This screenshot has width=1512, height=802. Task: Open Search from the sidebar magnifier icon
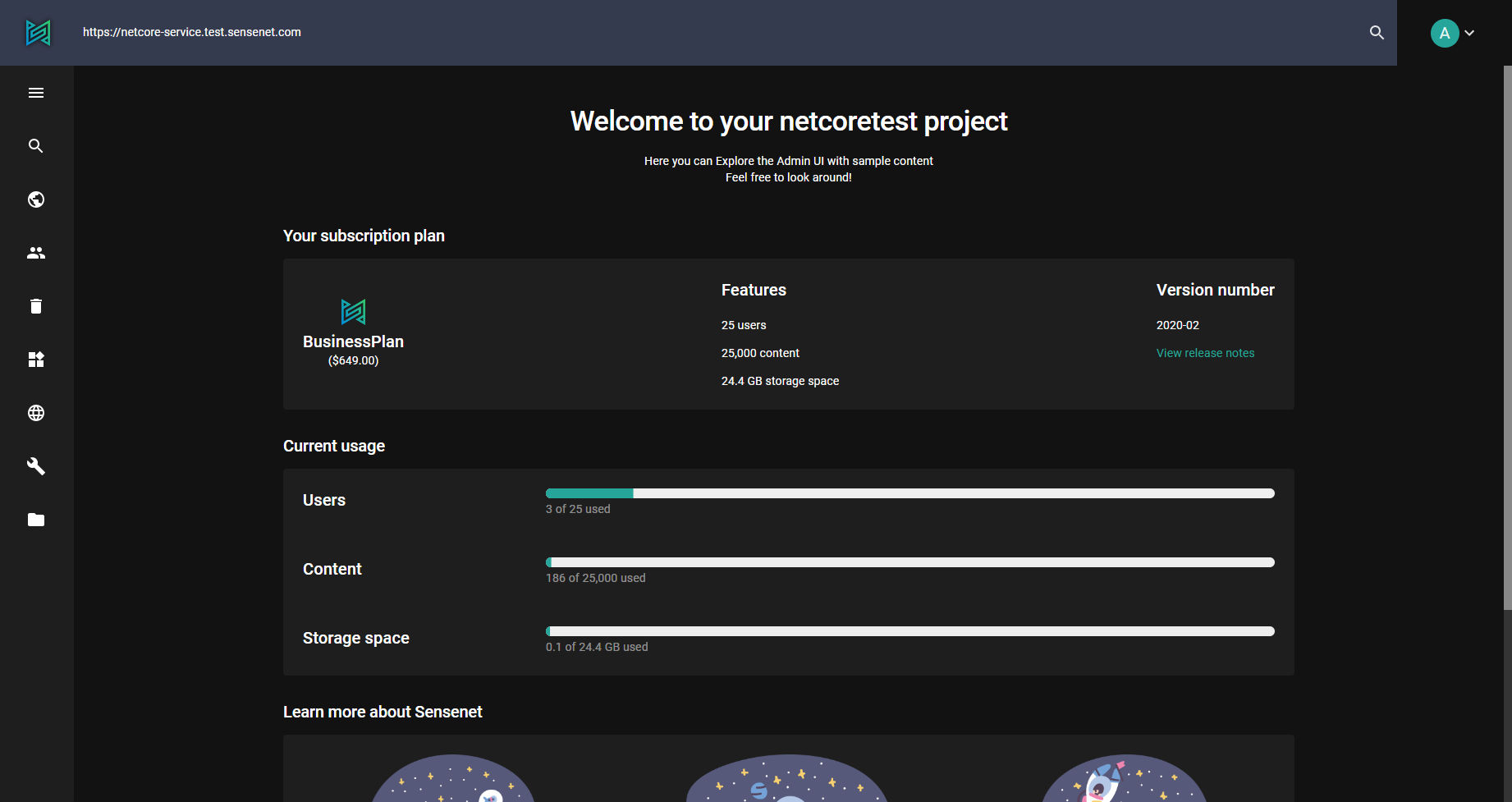36,146
